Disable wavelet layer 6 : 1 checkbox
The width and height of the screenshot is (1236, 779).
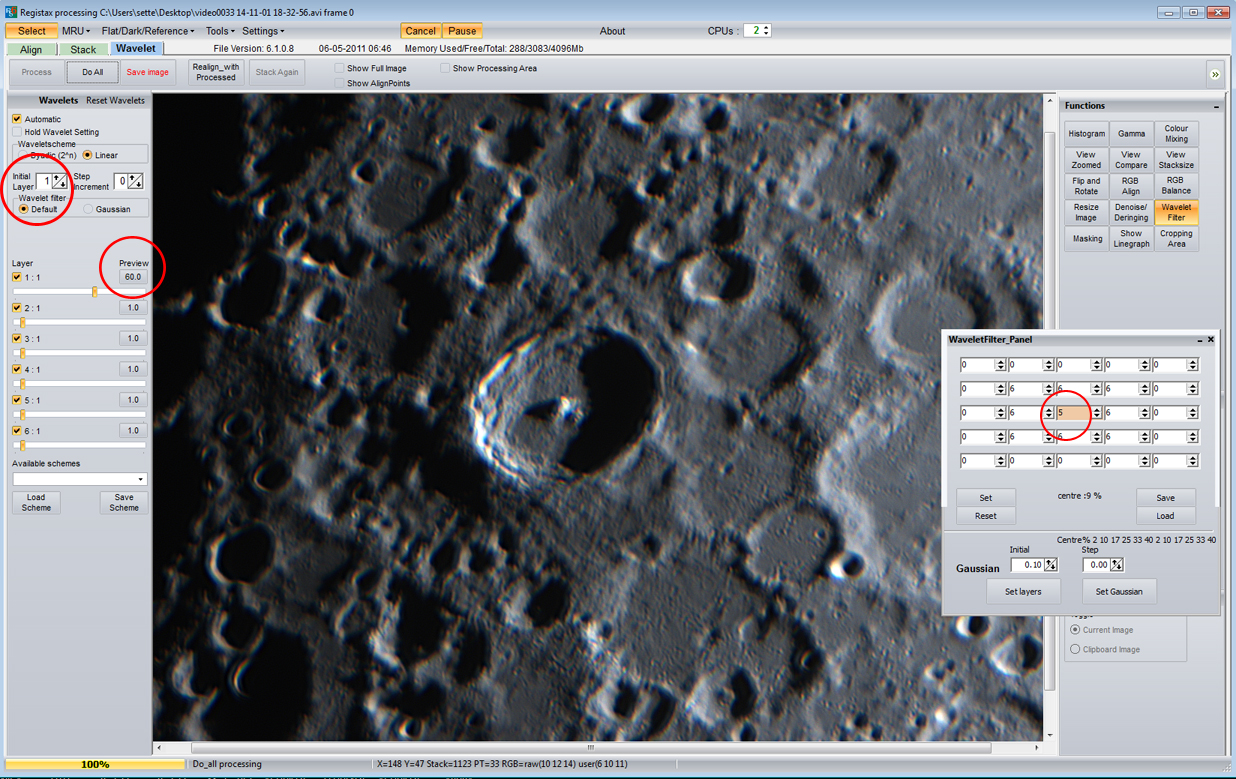pos(17,431)
